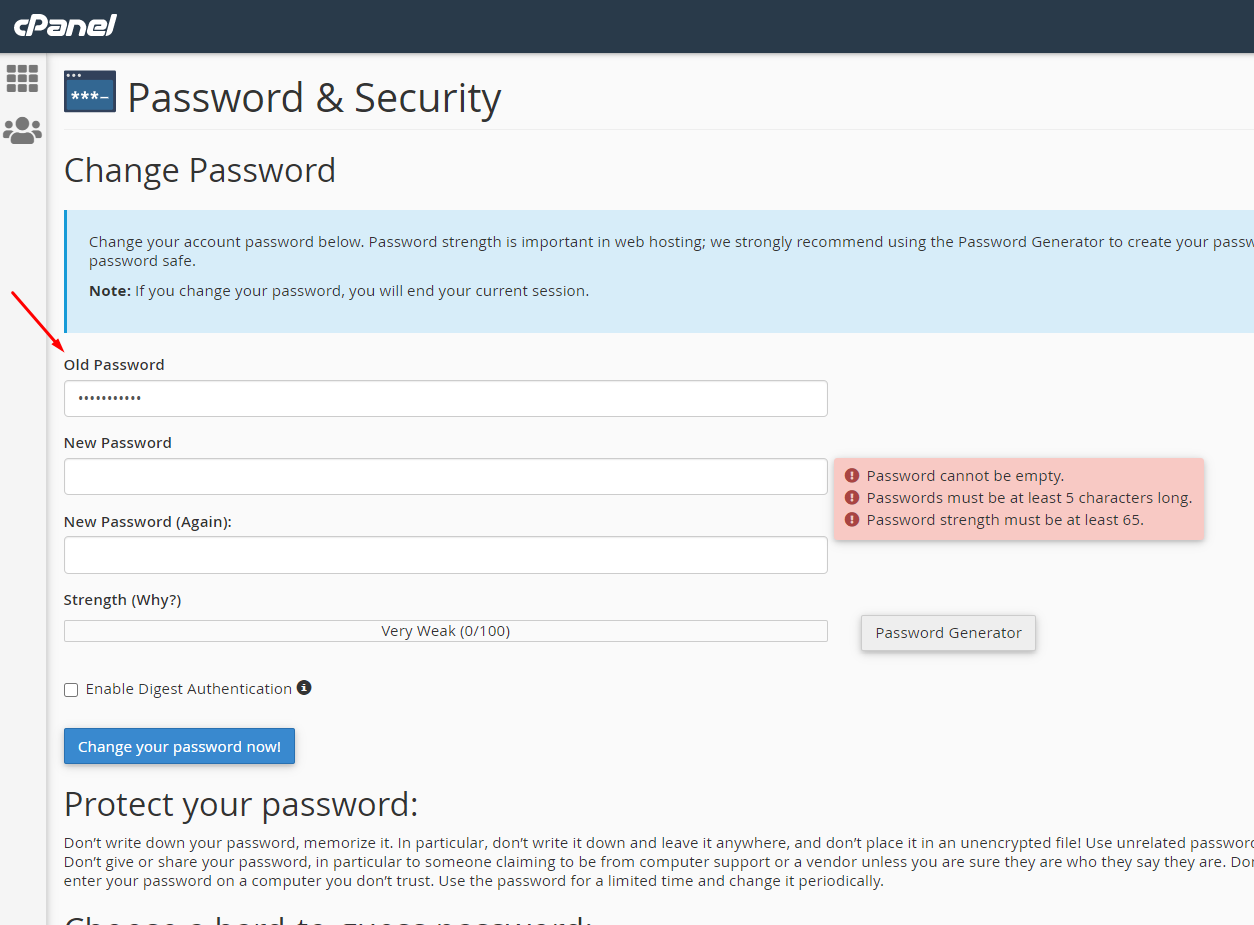Viewport: 1254px width, 925px height.
Task: Click error icon beside 'Password cannot be empty'
Action: (x=852, y=476)
